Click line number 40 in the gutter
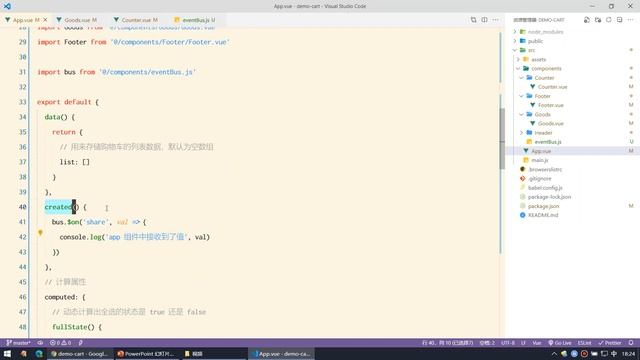 (22, 207)
